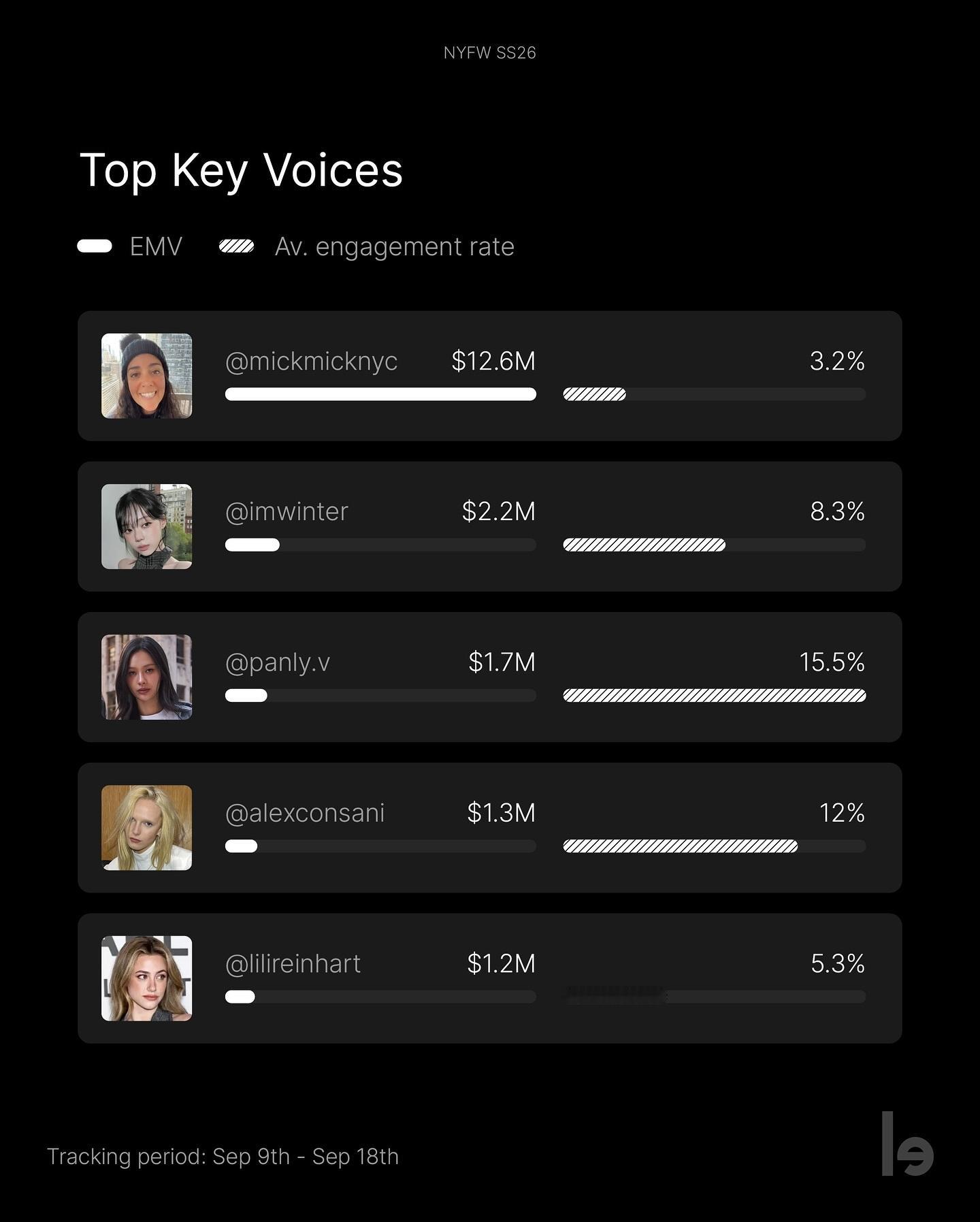Click the Tracking period date text
This screenshot has width=980, height=1222.
[223, 1157]
